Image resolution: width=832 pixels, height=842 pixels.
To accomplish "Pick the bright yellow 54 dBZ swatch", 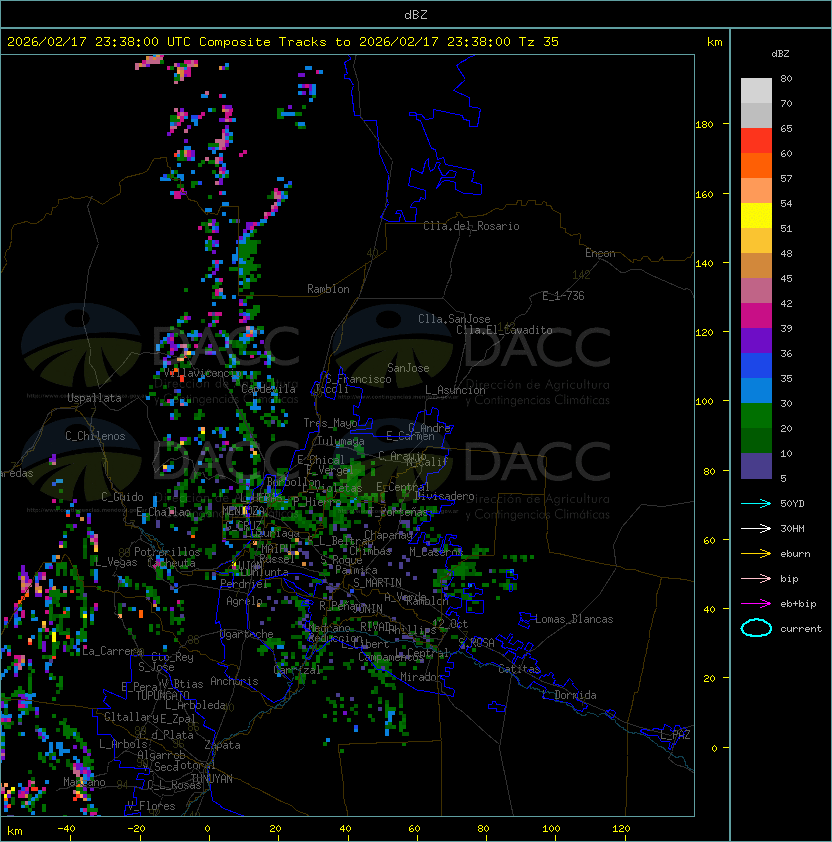I will [x=756, y=216].
